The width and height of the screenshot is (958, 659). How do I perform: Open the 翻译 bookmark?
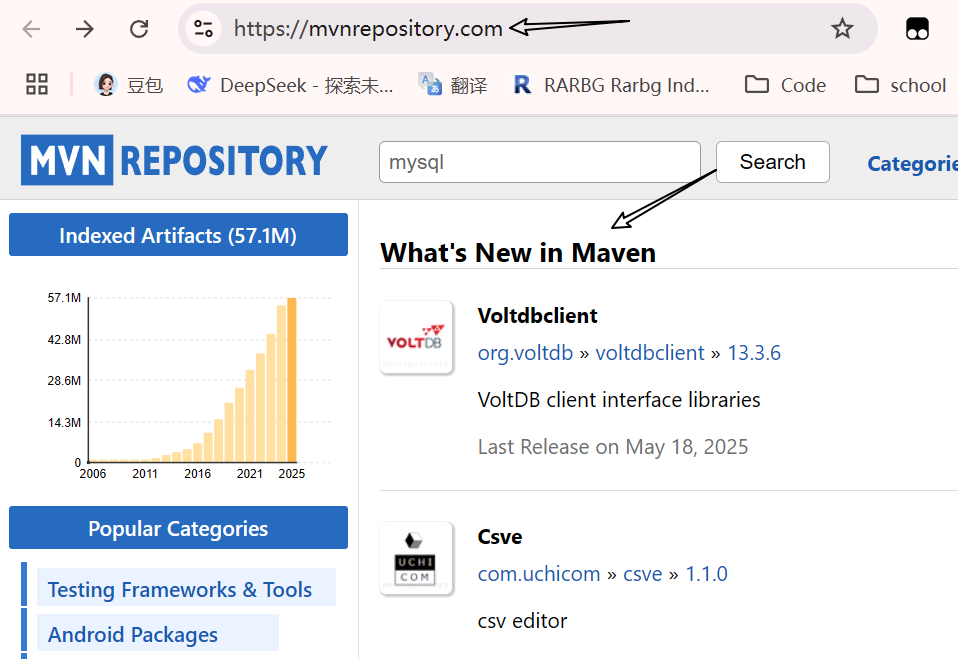click(453, 85)
